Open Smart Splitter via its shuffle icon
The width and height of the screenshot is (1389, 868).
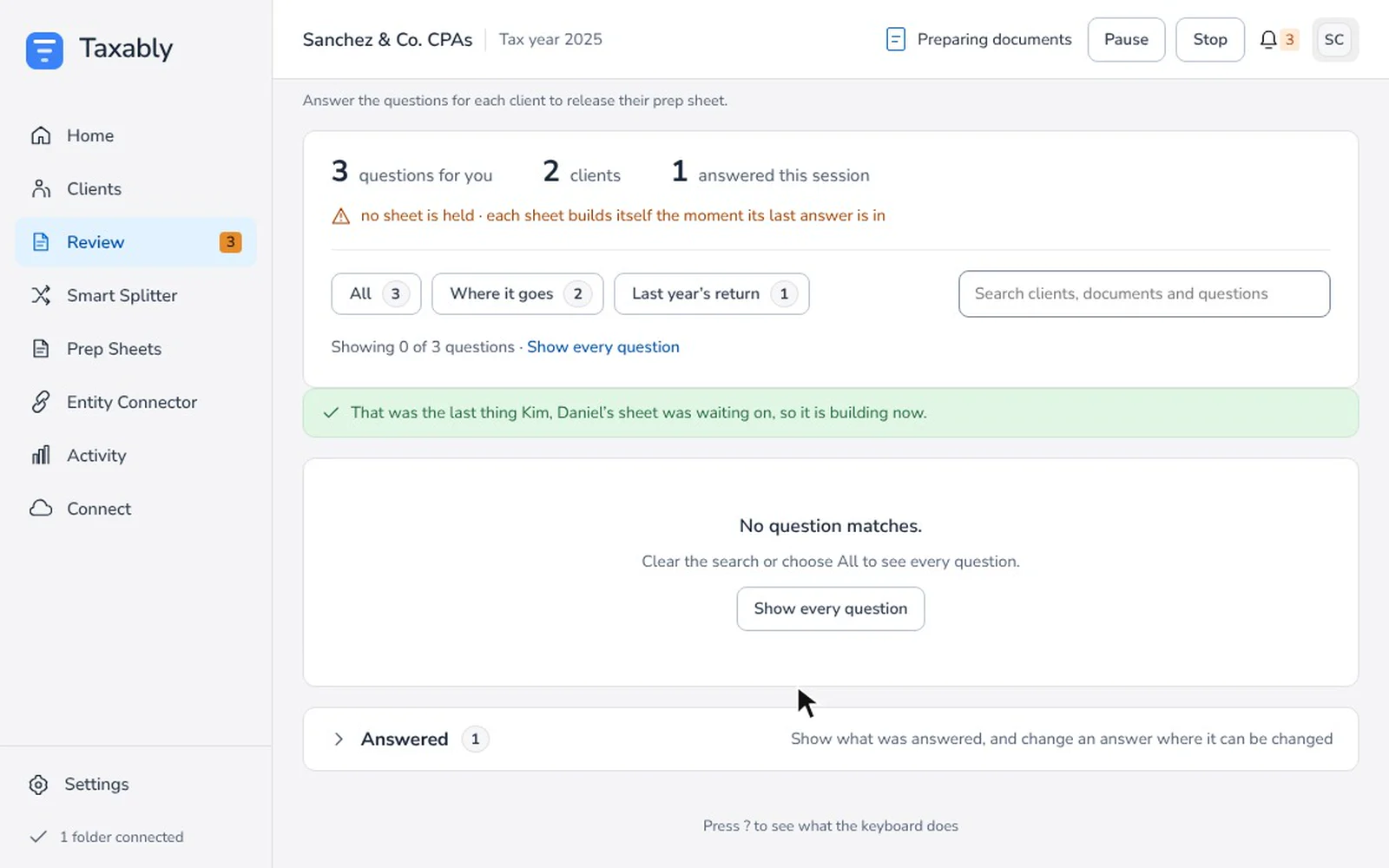pos(41,296)
